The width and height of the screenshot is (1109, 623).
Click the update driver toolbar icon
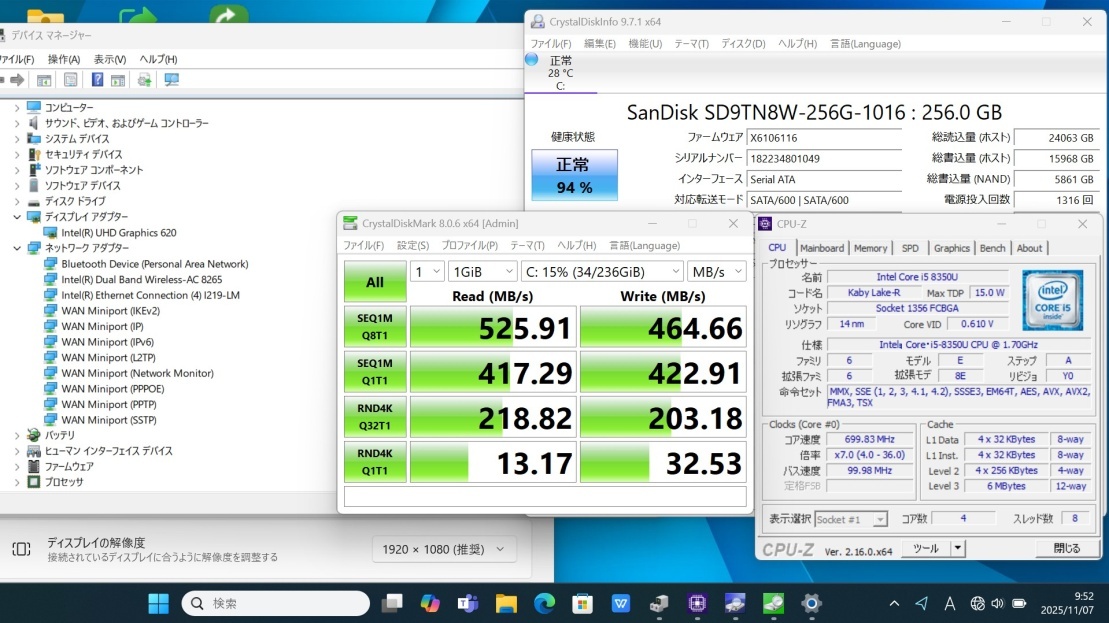tap(145, 80)
